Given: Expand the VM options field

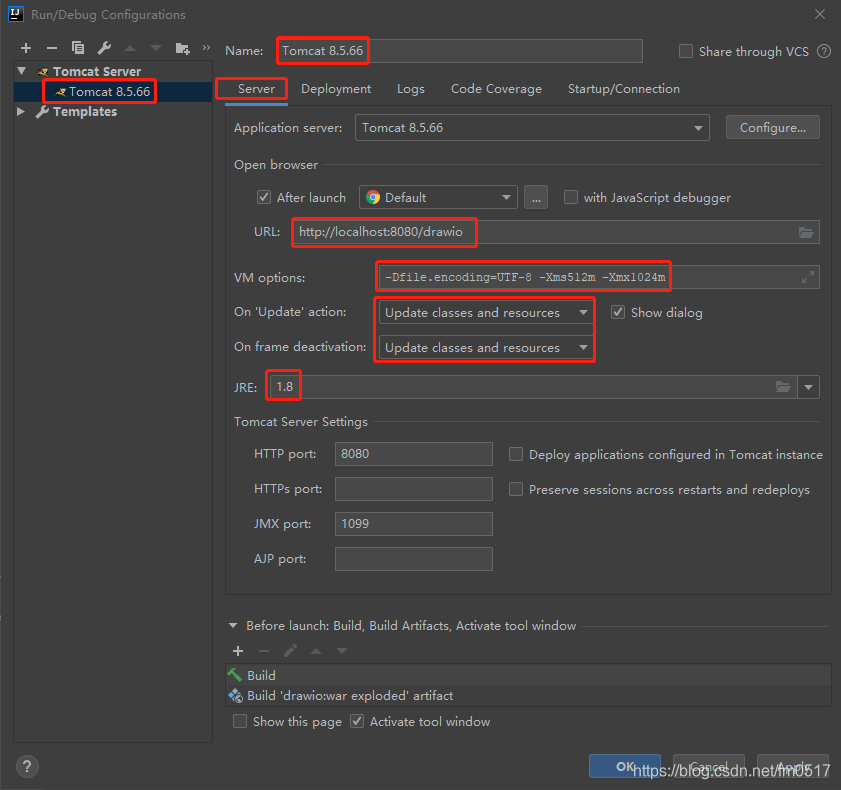Looking at the screenshot, I should coord(808,277).
